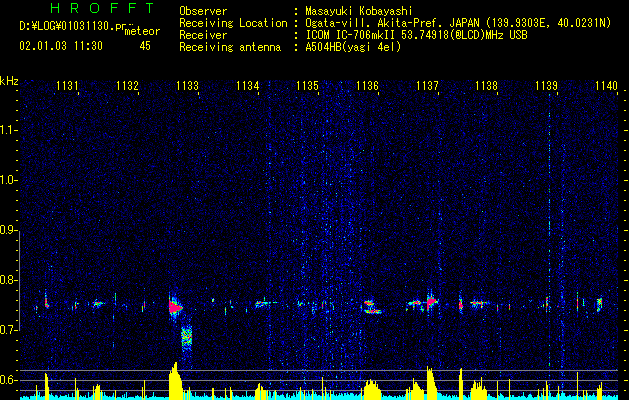Click the Observer name Masayuki Kobayashi
629x400 pixels.
(x=359, y=11)
